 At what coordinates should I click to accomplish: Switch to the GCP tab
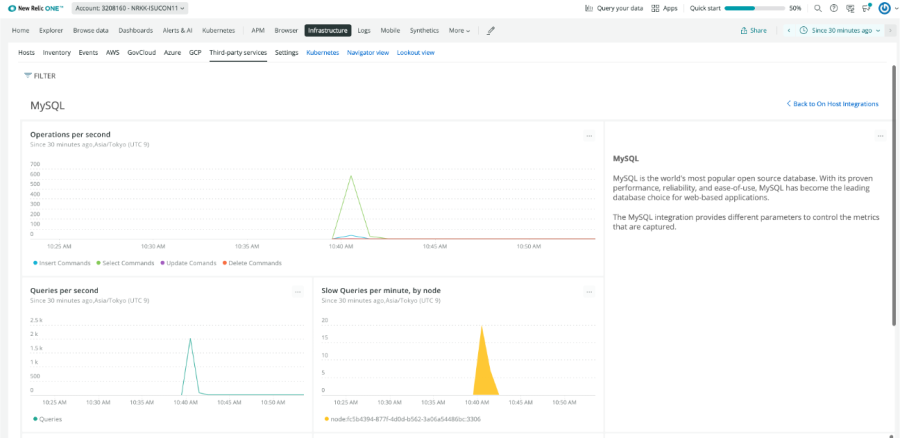(195, 52)
